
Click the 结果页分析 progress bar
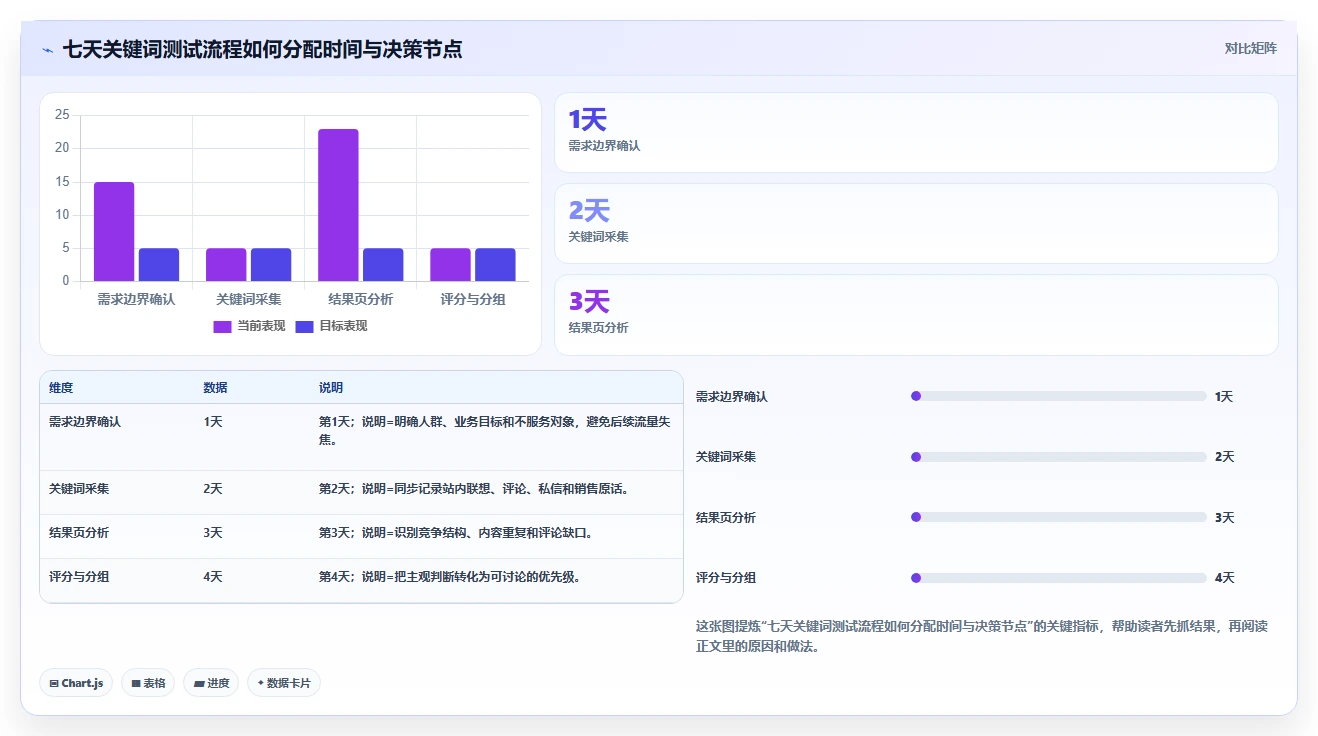1059,517
